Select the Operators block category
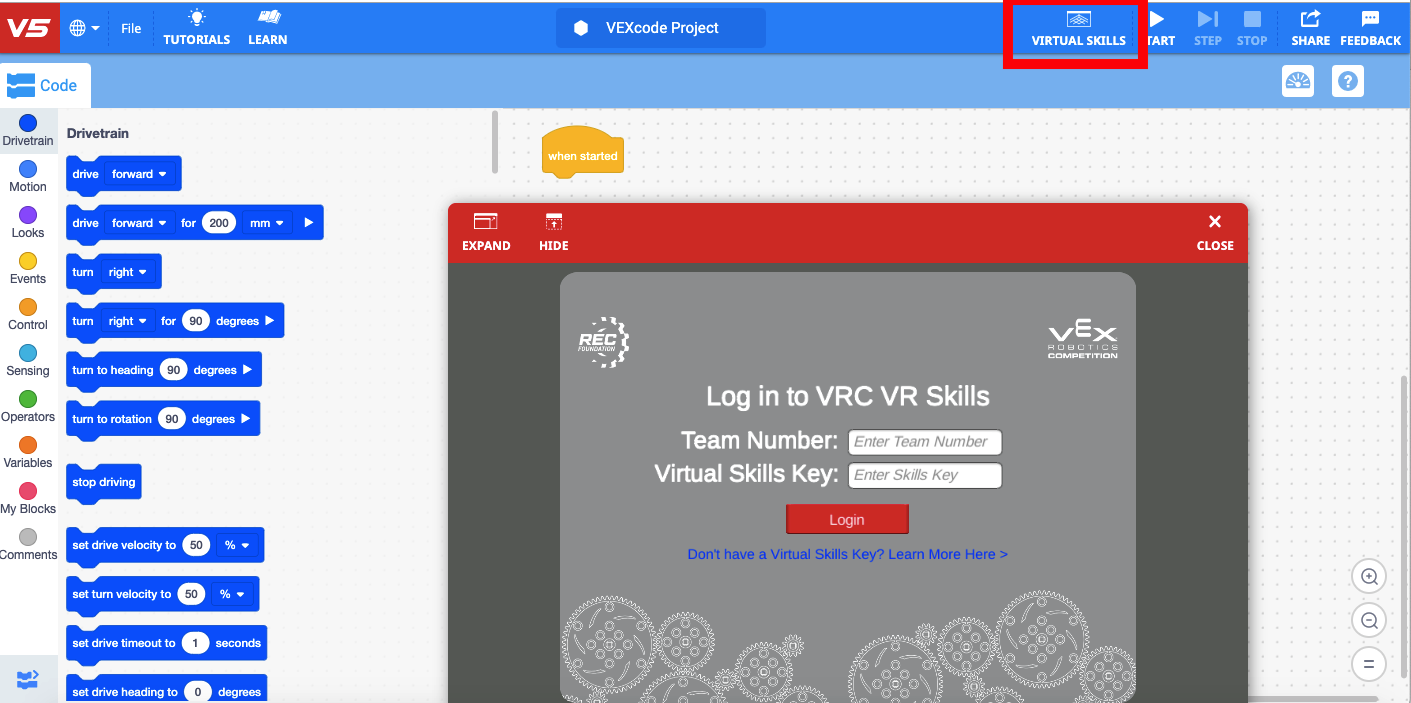 coord(28,407)
